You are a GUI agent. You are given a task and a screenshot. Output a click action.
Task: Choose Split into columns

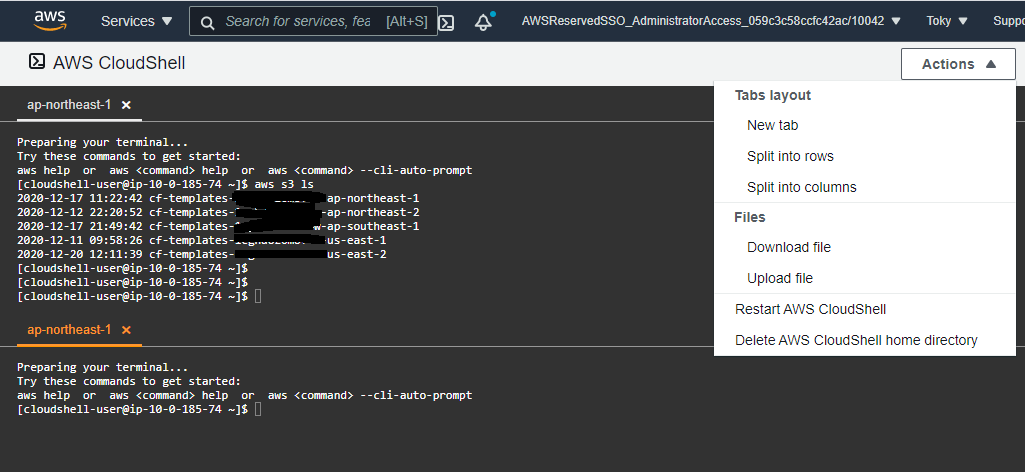pos(801,187)
